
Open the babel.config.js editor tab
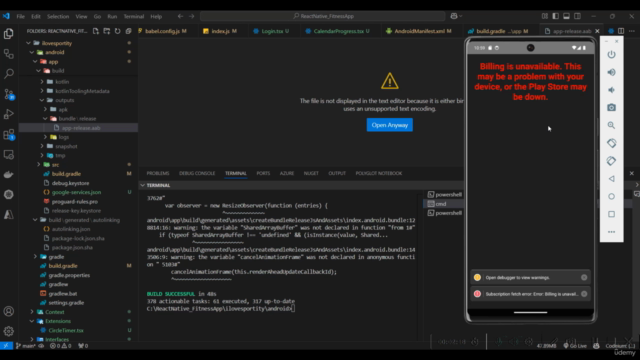pos(163,31)
